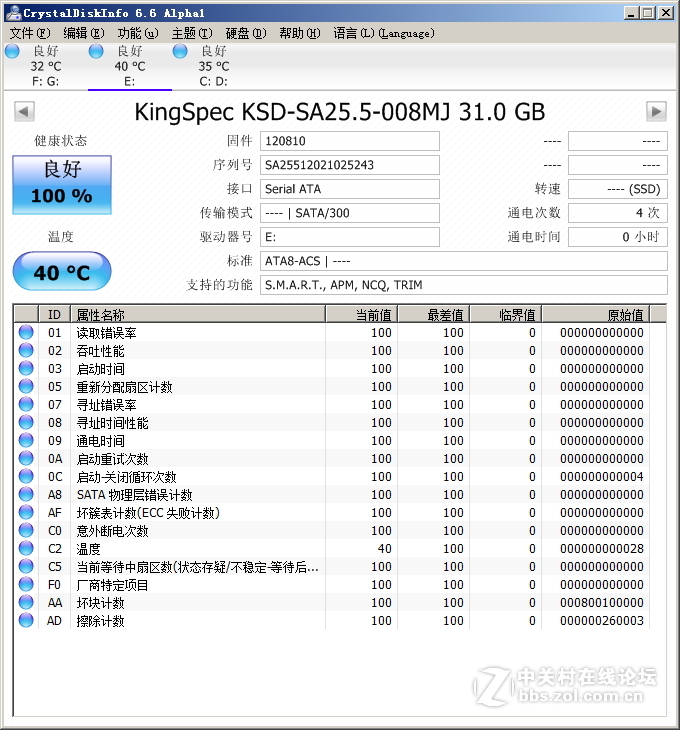Select raw value 000000260003 in 擦除计数 row

tap(602, 621)
